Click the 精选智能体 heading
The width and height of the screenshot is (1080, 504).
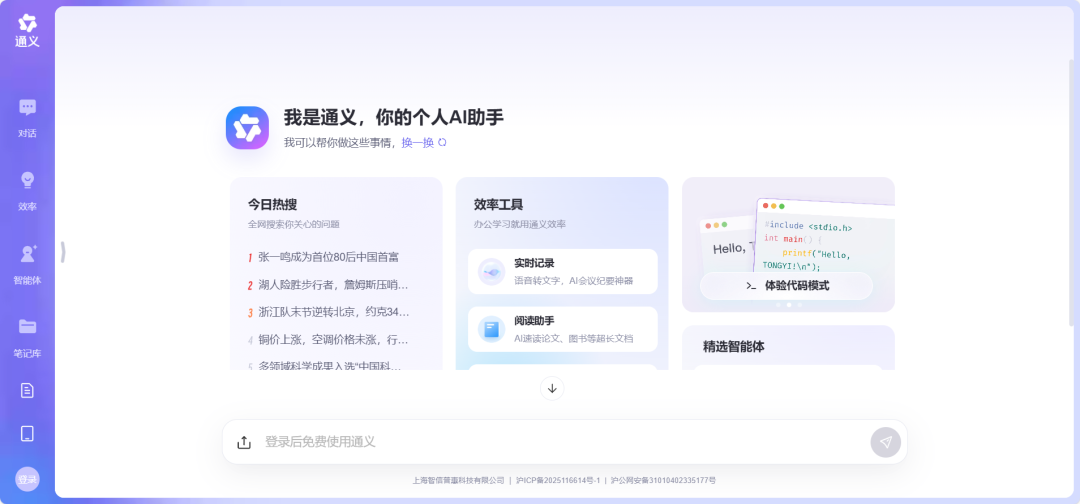click(734, 346)
